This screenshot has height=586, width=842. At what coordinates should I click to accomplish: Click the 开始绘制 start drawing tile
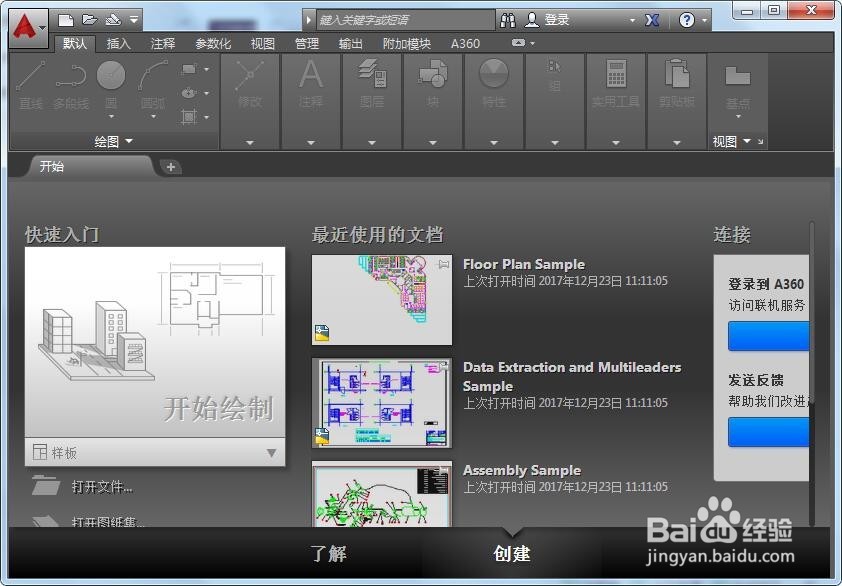pos(155,342)
